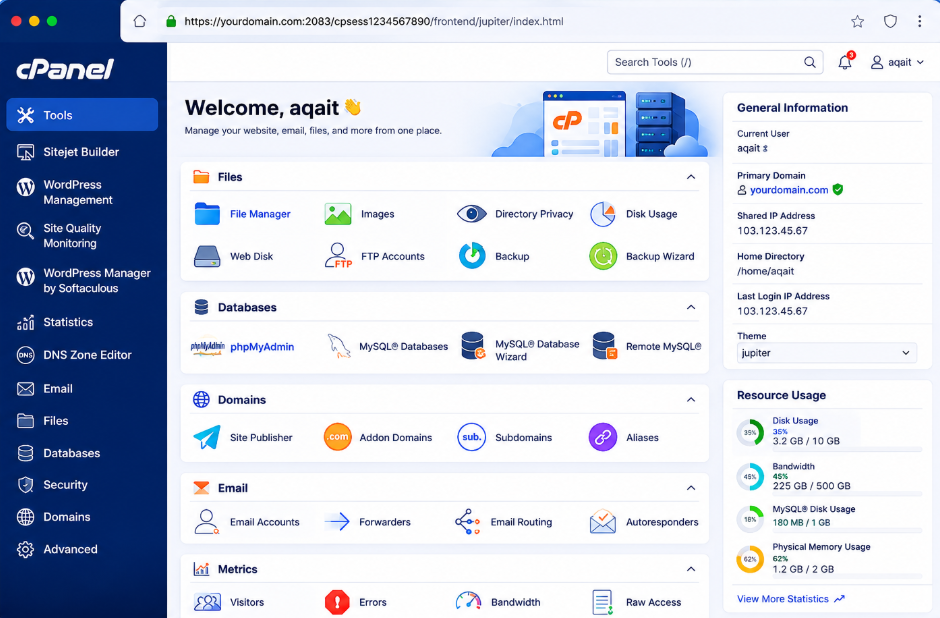Open the MySQL Databases dolphin icon
This screenshot has width=940, height=618.
coord(339,346)
